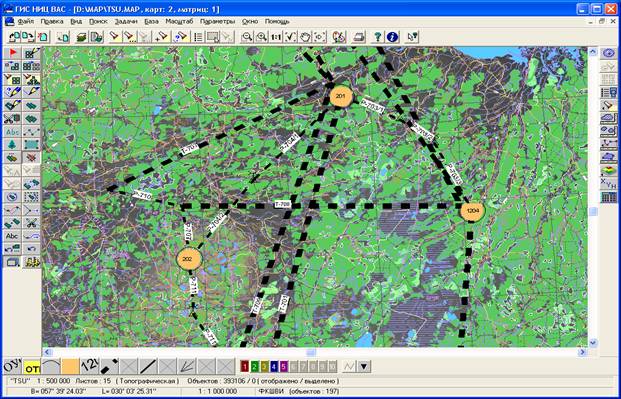Select the hand pan tool

tap(305, 37)
